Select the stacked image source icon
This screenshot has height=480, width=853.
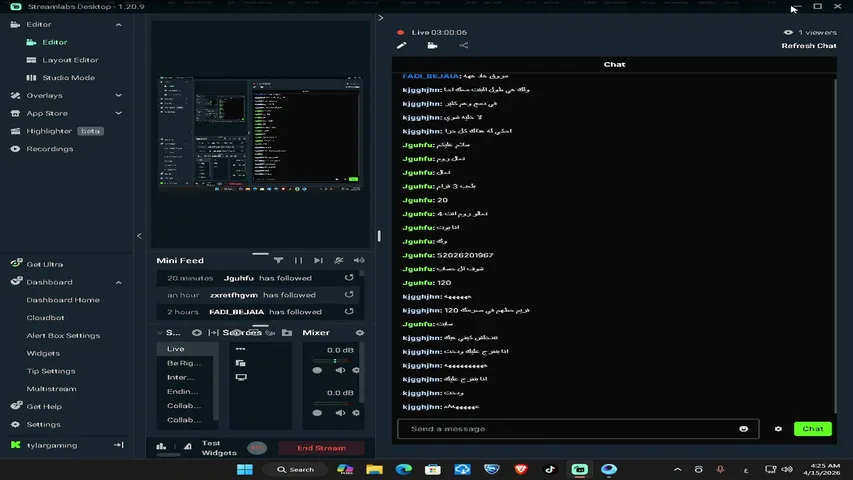pyautogui.click(x=240, y=363)
